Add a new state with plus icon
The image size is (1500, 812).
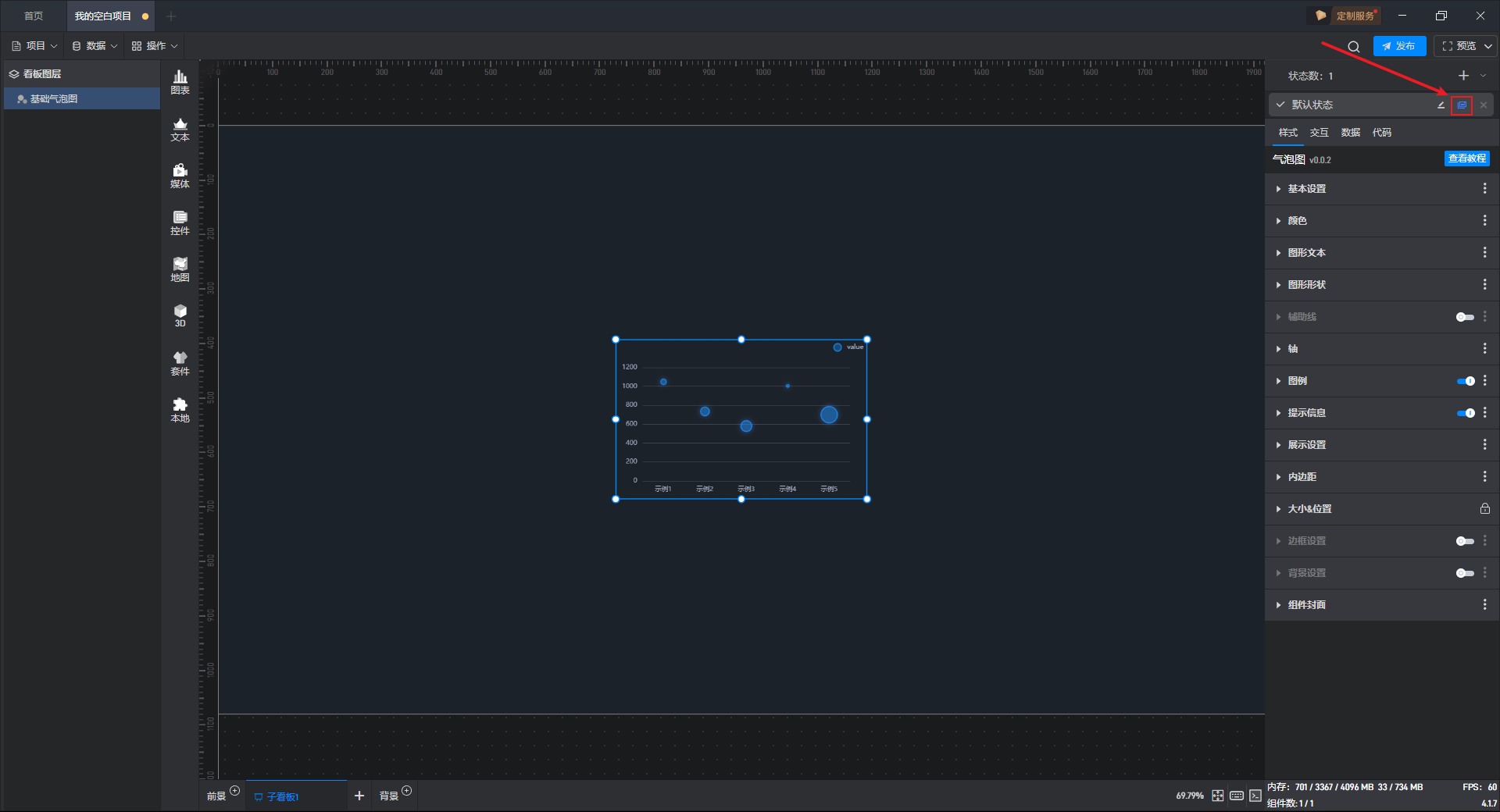1463,76
